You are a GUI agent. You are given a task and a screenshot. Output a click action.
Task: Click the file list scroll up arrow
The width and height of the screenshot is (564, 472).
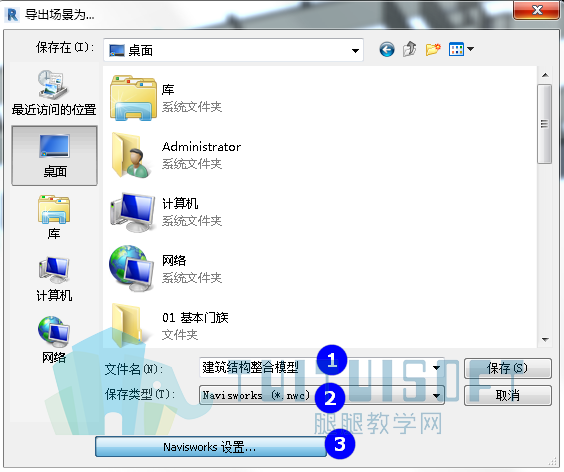pos(545,75)
